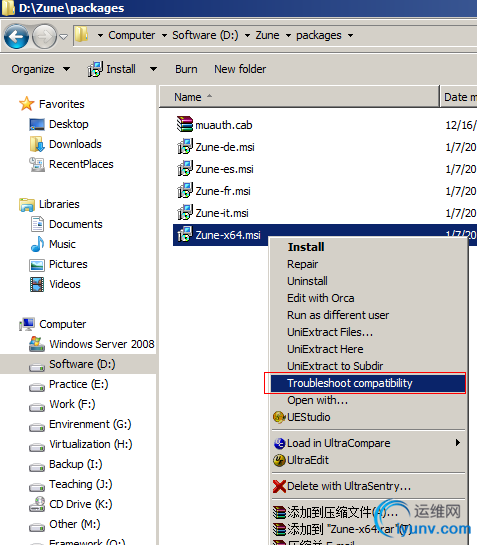
Task: Open the Pictures library icon
Action: coord(37,265)
